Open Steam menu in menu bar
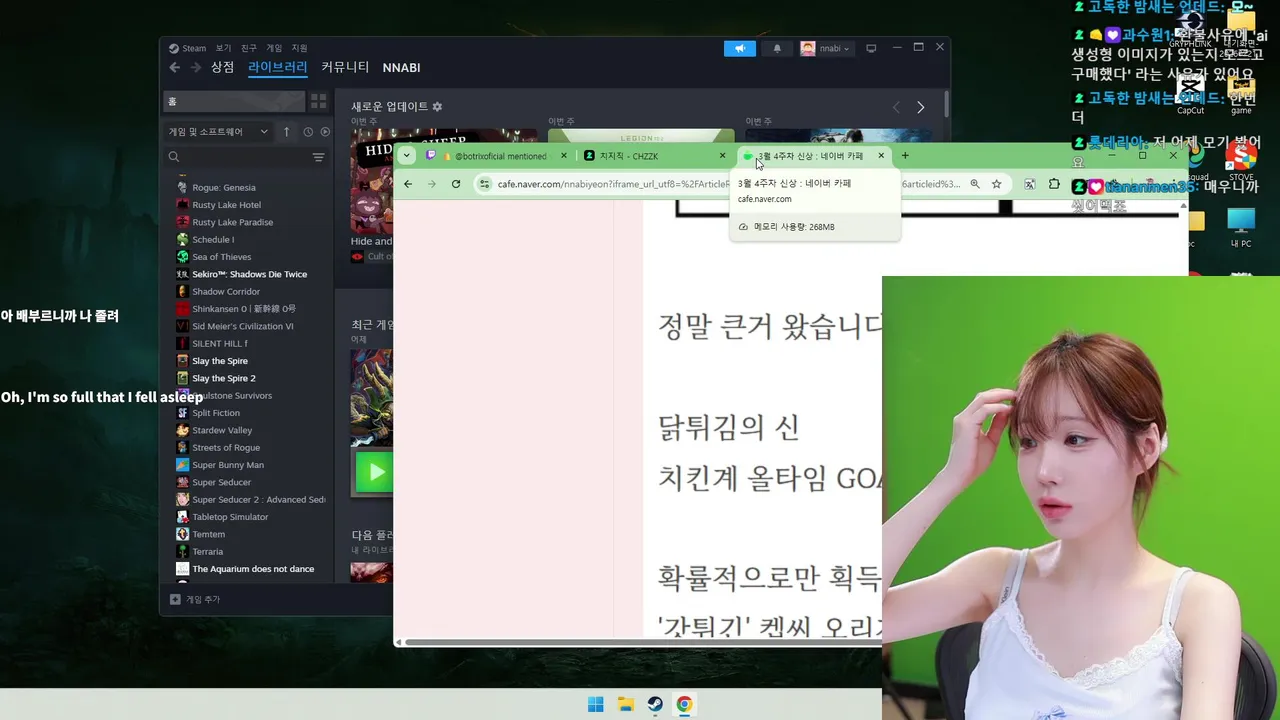 point(187,48)
